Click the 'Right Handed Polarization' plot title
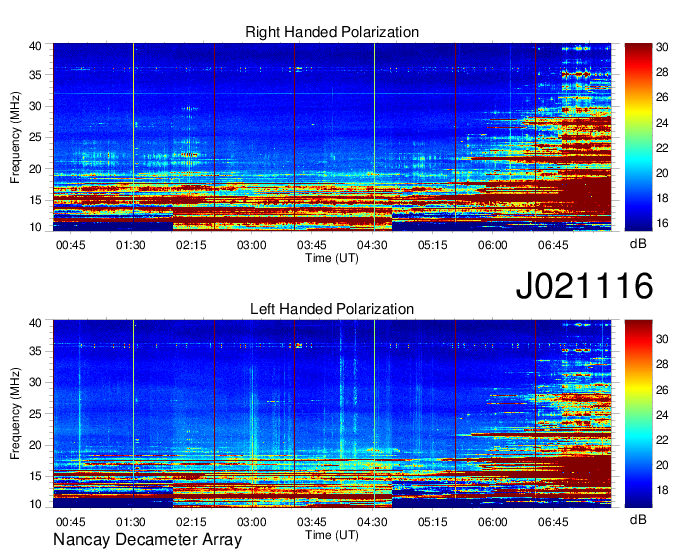 coord(332,32)
